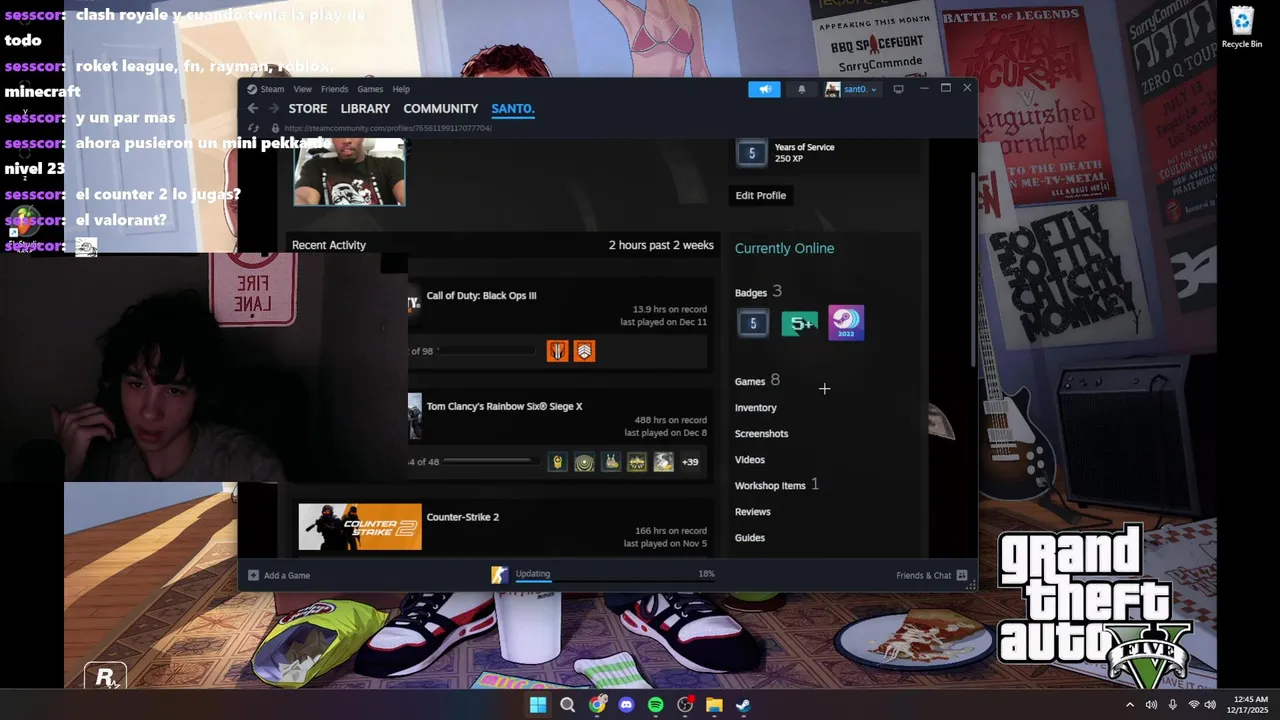Click fourth Rainbow Six achievement icon
Screen dimensions: 1280x720
pos(637,462)
